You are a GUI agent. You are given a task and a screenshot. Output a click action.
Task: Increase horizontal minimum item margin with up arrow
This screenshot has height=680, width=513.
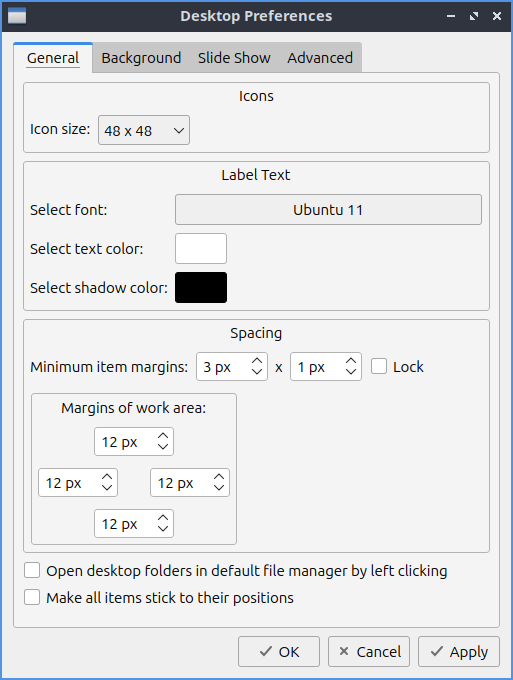[257, 361]
